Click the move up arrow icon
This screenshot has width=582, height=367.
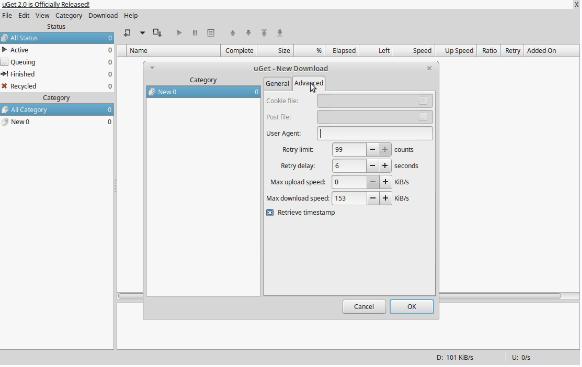pyautogui.click(x=233, y=33)
